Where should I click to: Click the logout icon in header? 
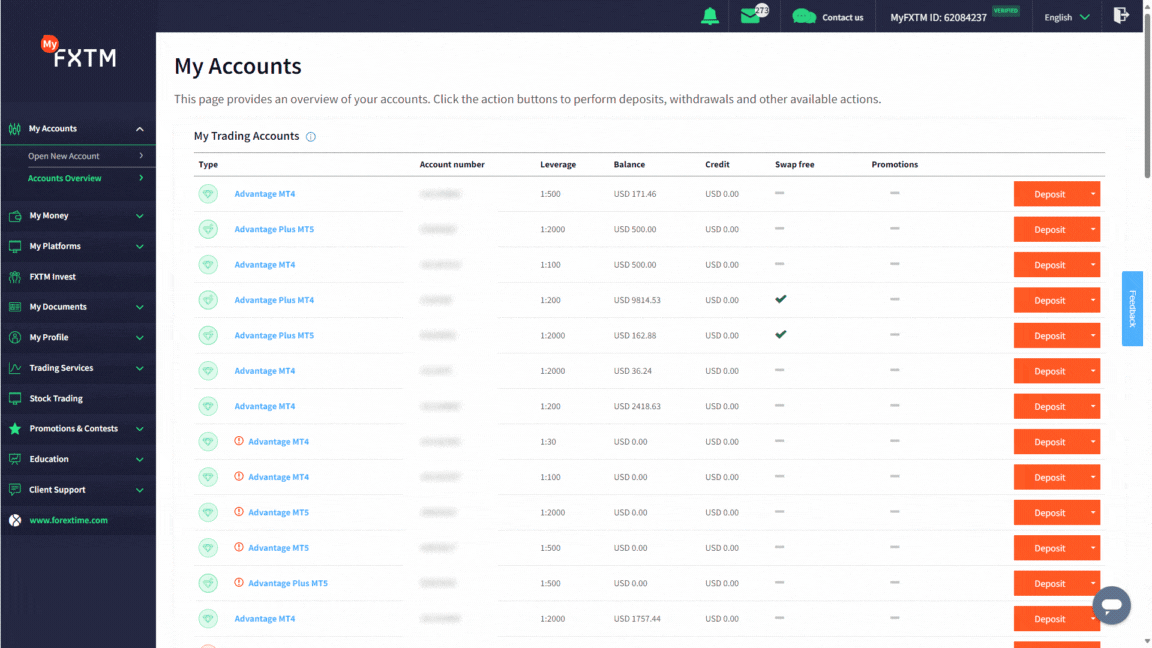1121,15
